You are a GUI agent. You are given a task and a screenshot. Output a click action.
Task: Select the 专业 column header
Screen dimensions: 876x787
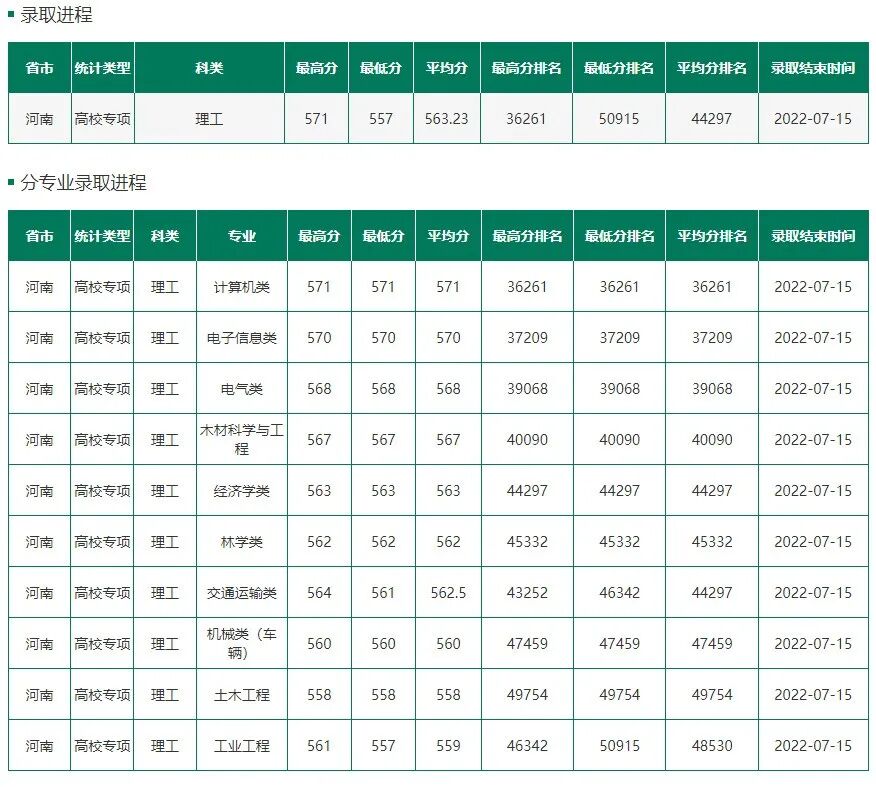point(241,236)
